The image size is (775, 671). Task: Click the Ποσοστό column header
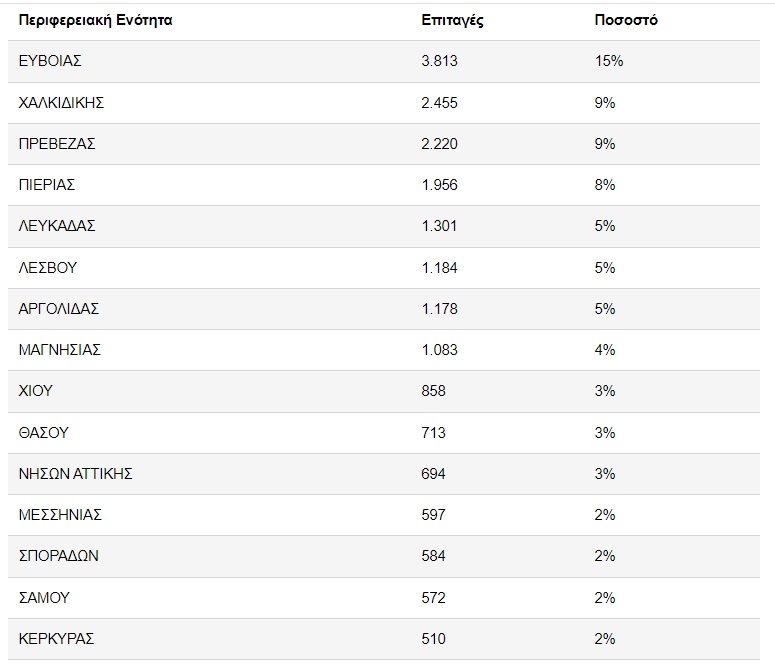625,20
